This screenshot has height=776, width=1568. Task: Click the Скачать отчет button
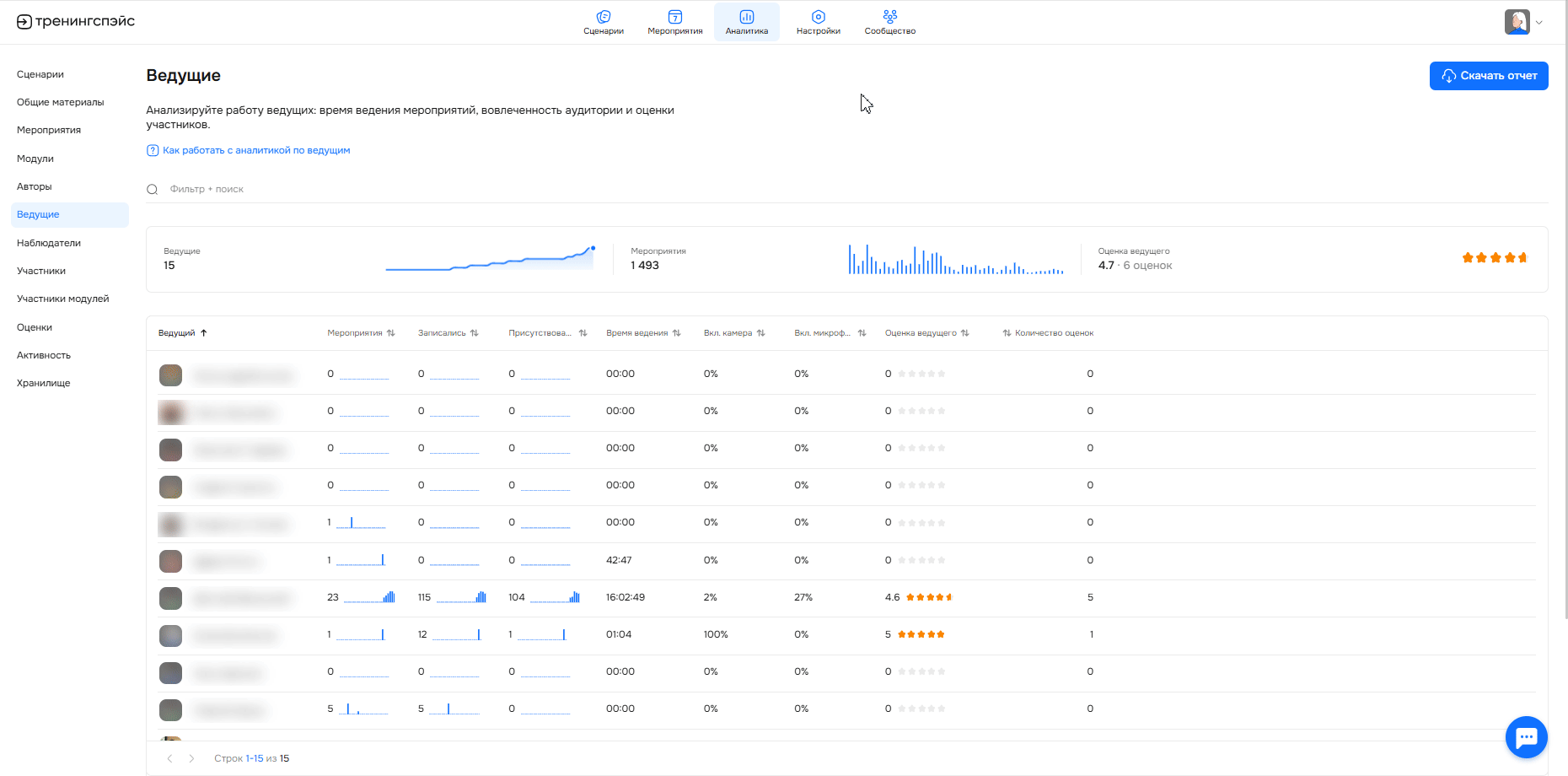tap(1488, 76)
